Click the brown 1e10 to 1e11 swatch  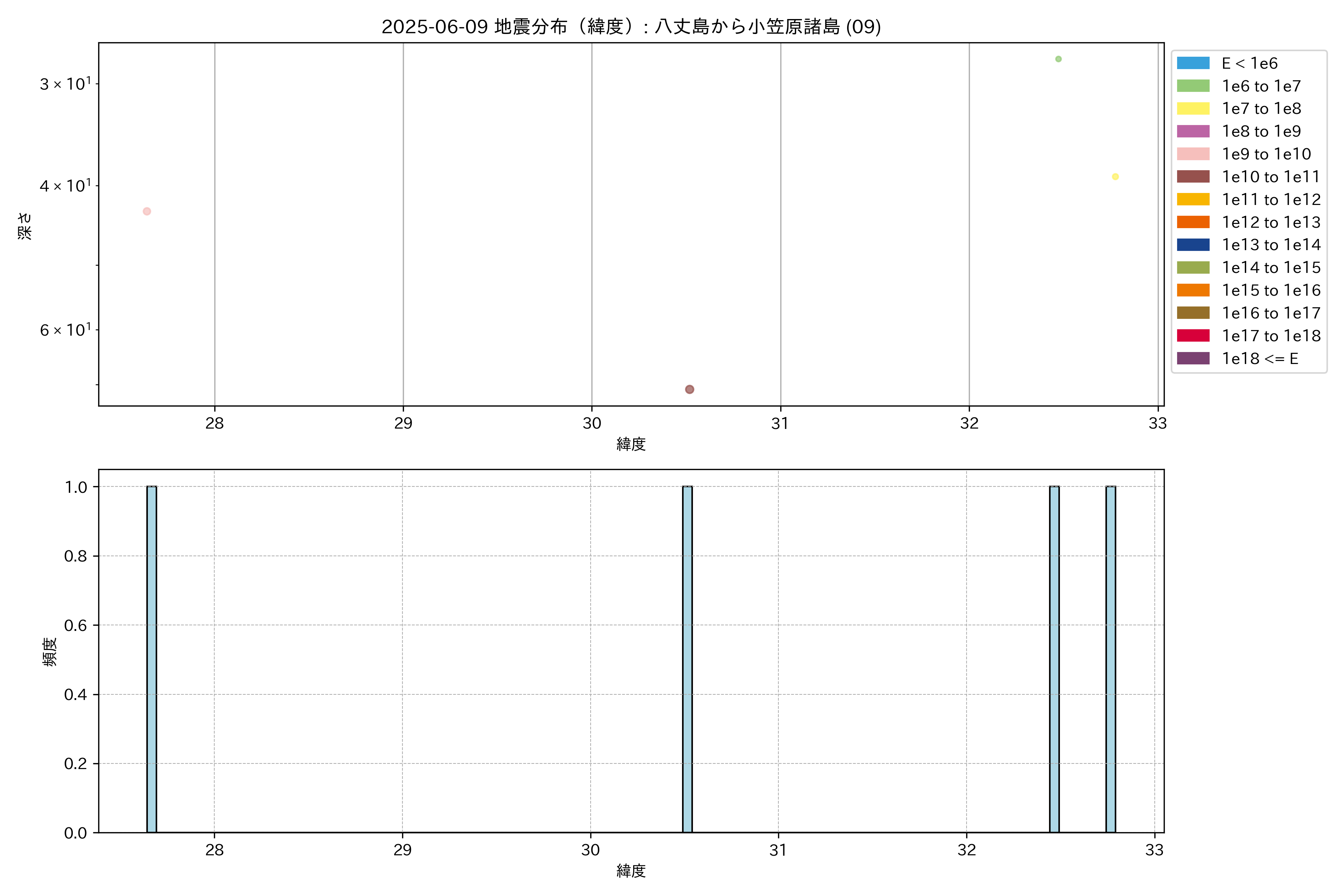[1193, 177]
